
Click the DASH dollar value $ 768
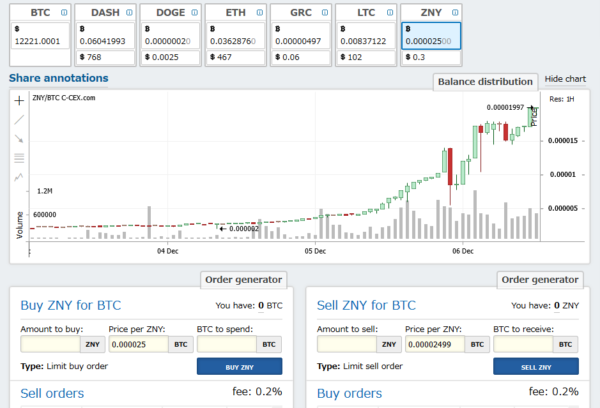tap(105, 57)
